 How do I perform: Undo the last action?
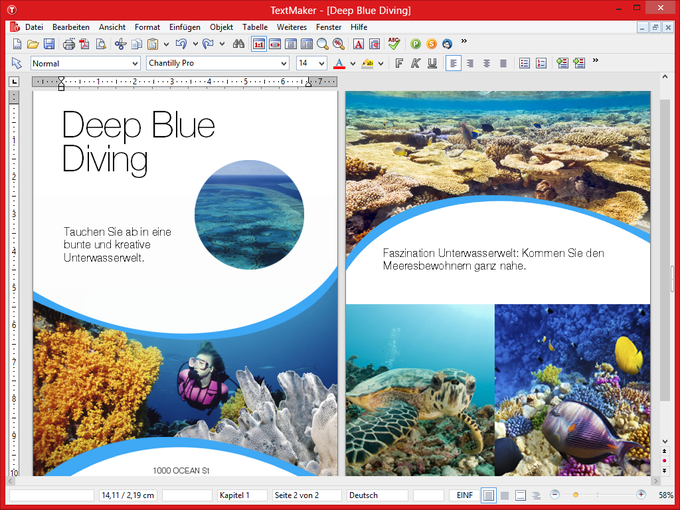(x=181, y=44)
